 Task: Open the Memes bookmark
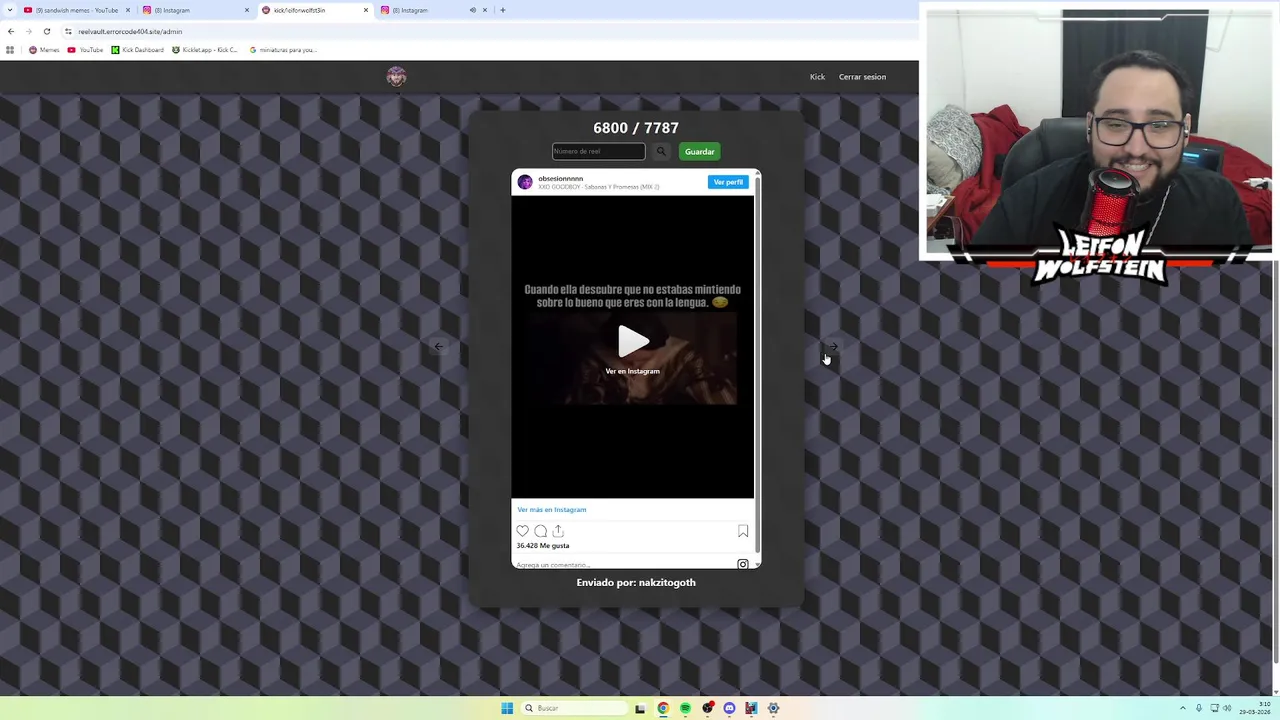point(44,49)
